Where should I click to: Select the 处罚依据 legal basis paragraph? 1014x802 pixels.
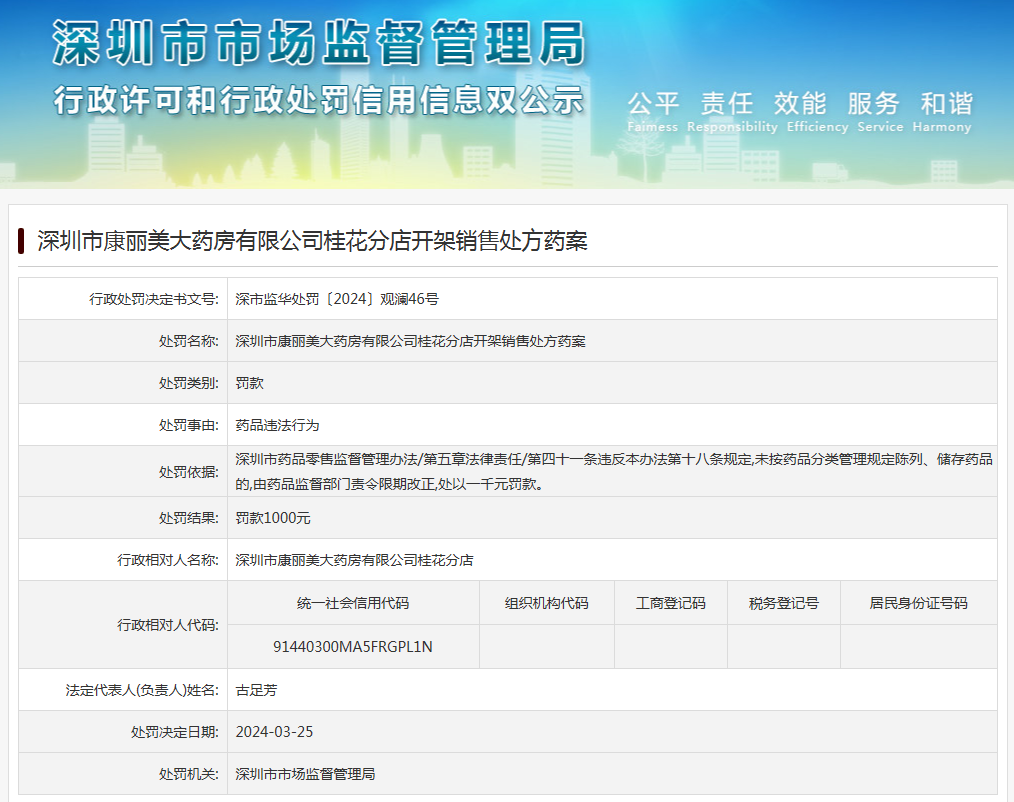614,471
